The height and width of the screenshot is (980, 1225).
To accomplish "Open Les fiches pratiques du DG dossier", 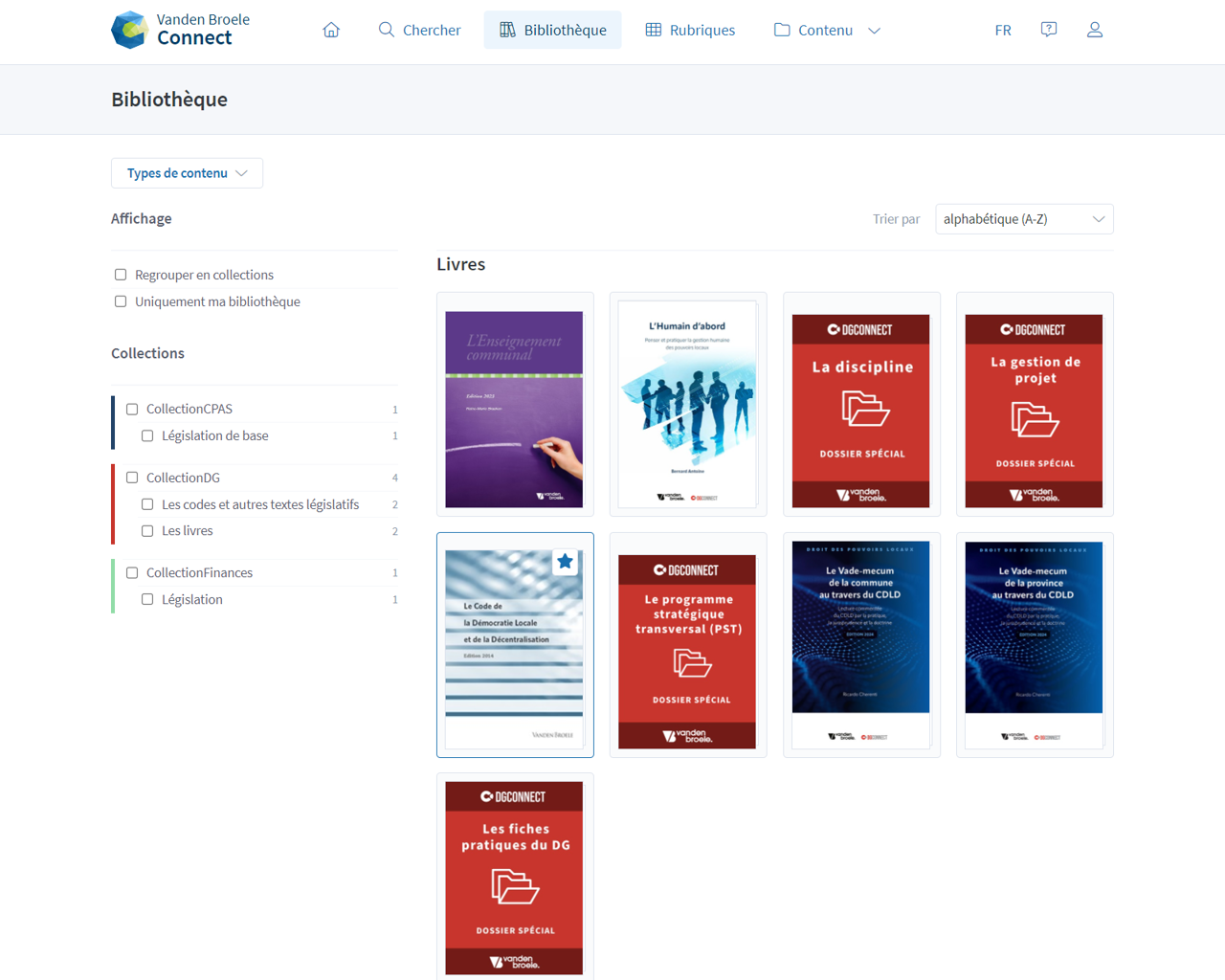I will click(515, 877).
